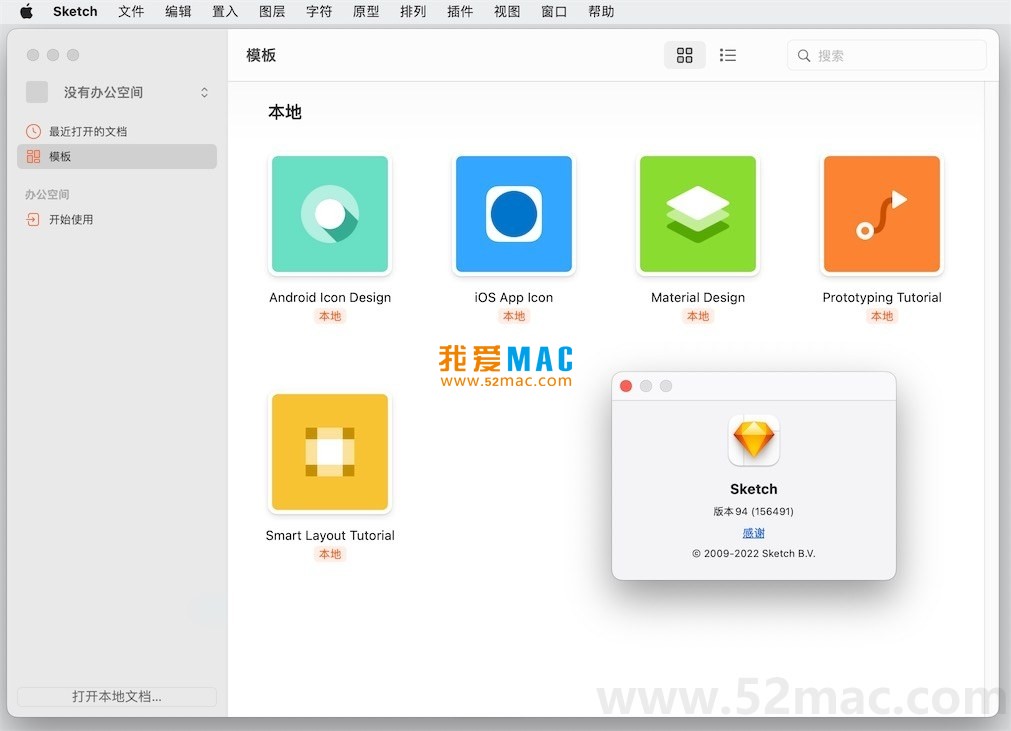Click the Material Design title
This screenshot has height=731, width=1011.
coord(698,297)
